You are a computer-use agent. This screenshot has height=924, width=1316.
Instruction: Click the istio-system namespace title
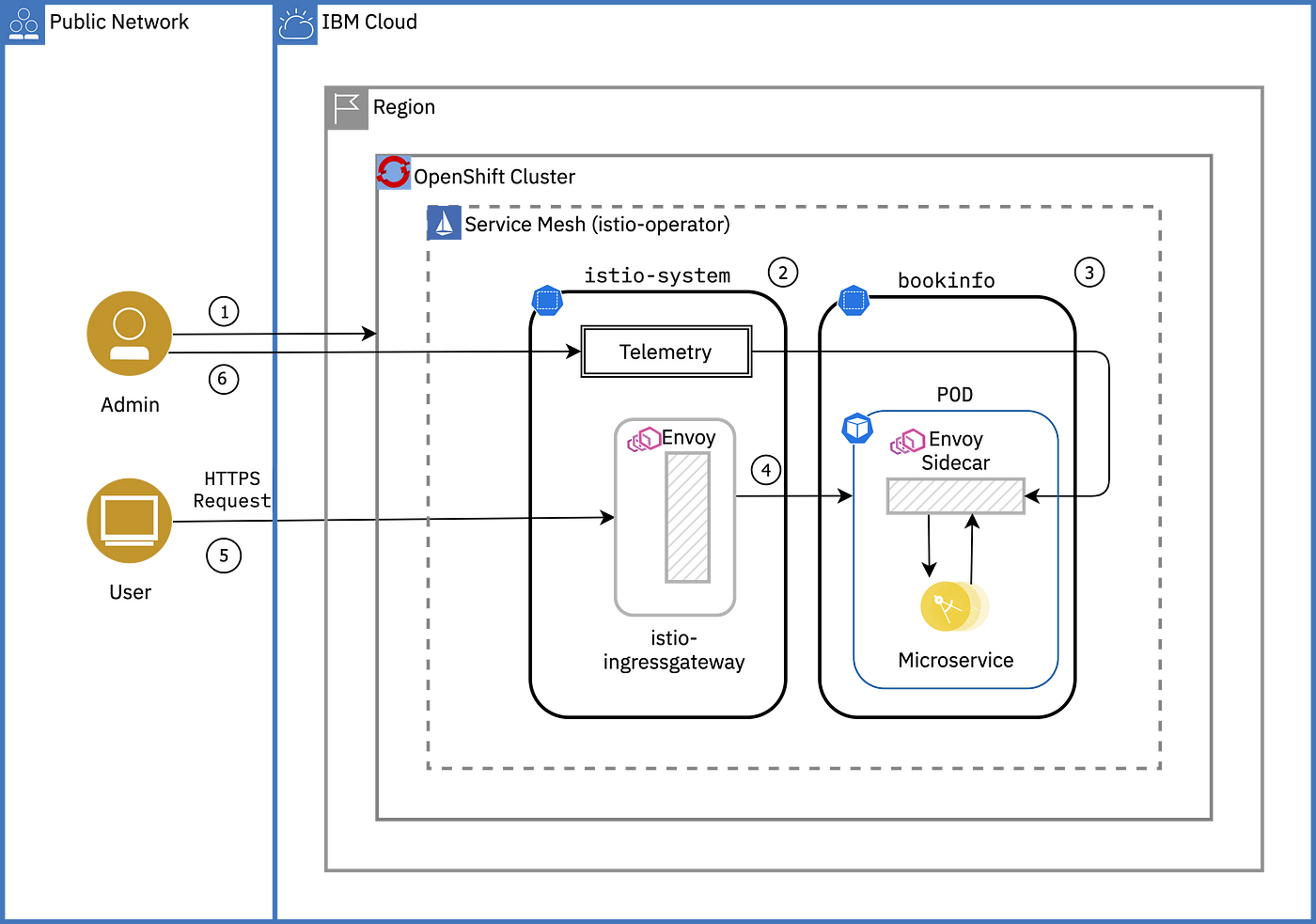click(x=657, y=275)
